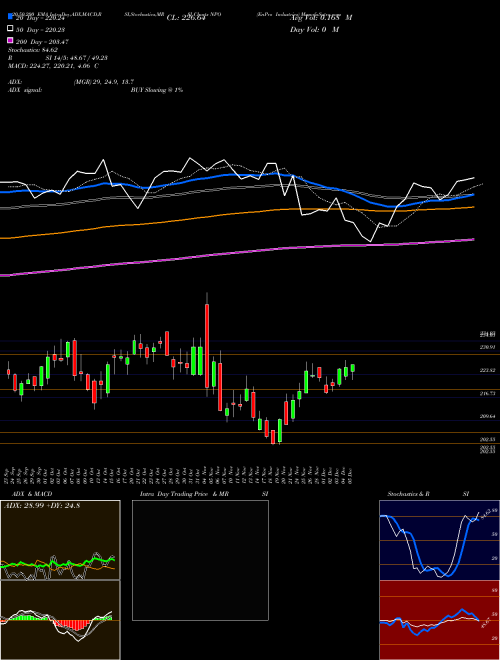The height and width of the screenshot is (660, 500).
Task: Click the 'SI 14/3: 48.67 / 49.23' value
Action: point(76,58)
